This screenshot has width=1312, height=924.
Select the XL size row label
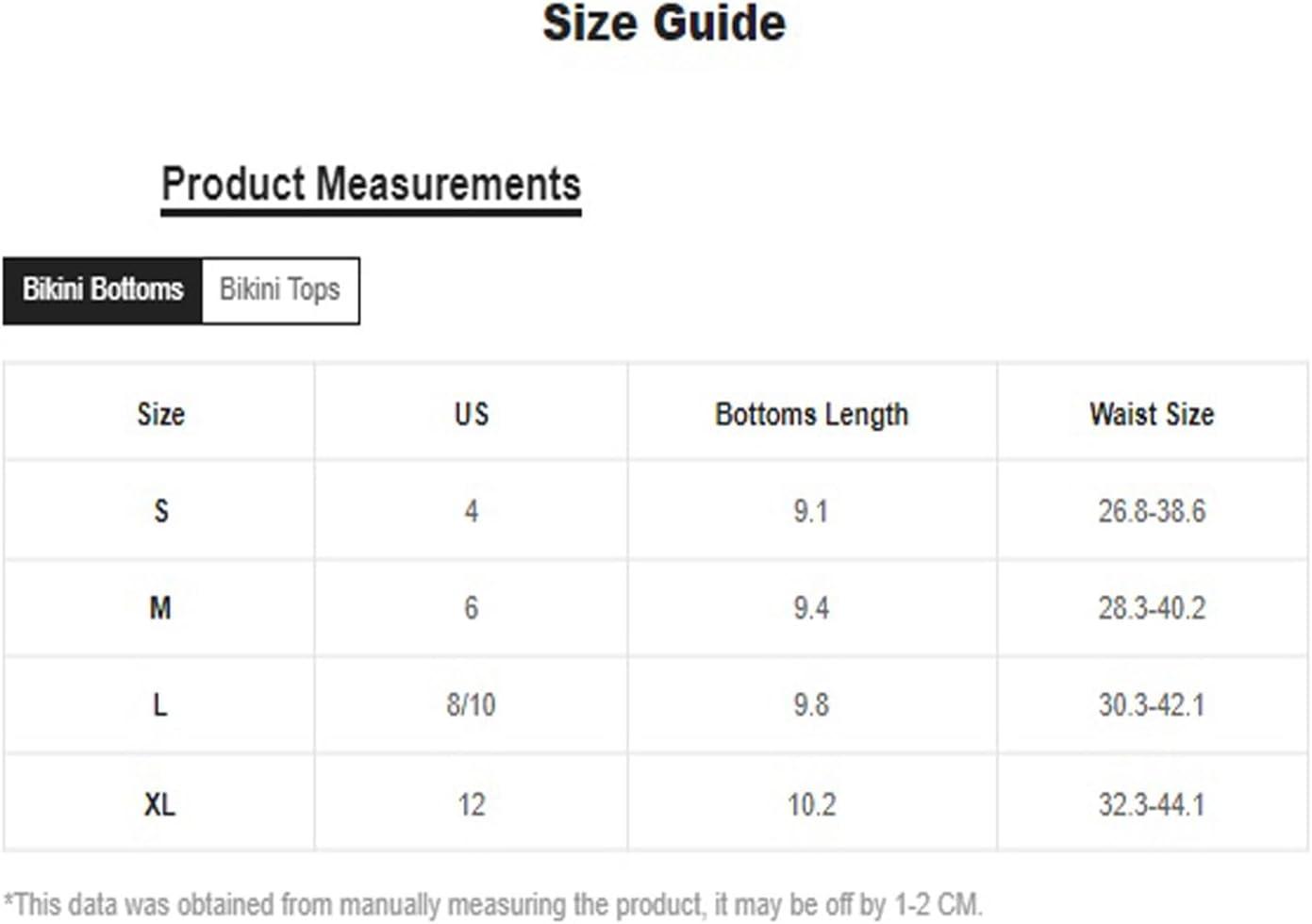click(160, 804)
